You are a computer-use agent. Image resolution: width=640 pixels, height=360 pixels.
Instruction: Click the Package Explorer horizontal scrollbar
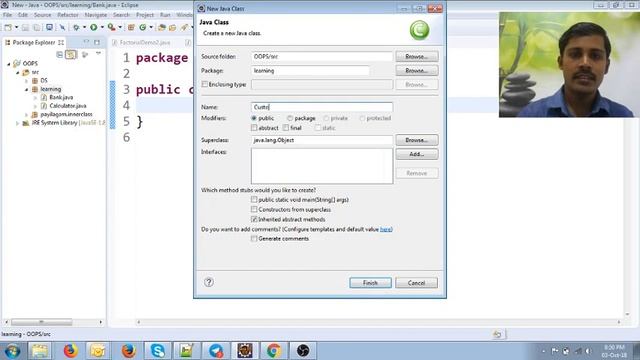[x=42, y=322]
